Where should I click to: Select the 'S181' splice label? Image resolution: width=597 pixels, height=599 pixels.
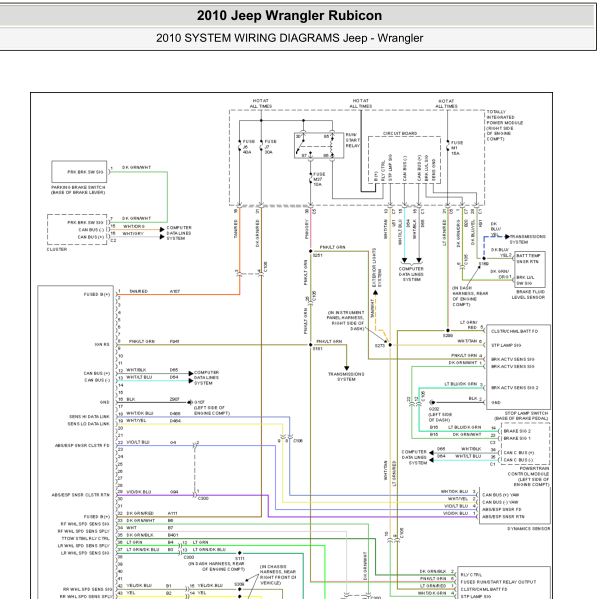pos(318,348)
